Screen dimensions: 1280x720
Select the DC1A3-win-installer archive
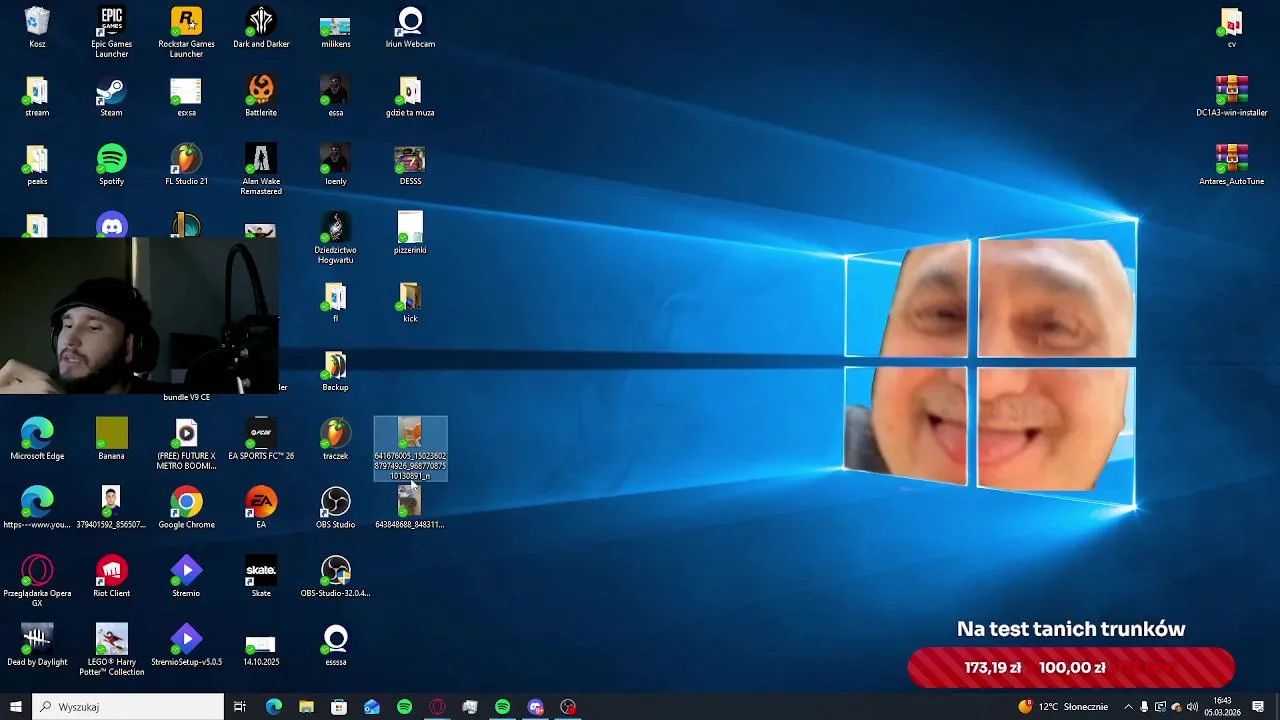click(1231, 97)
